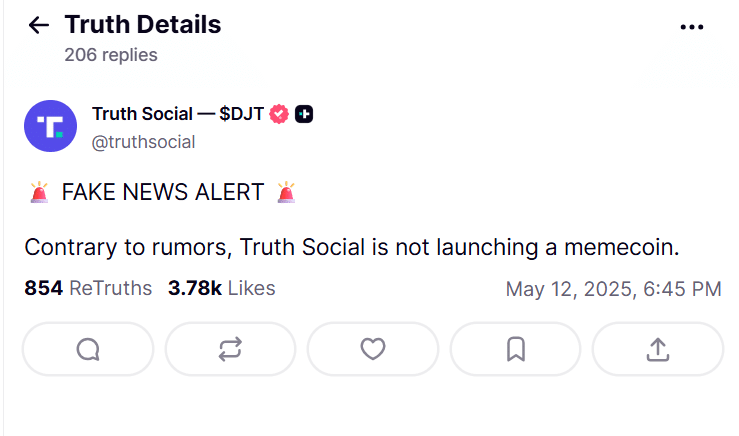Click the black plus badge icon
The height and width of the screenshot is (436, 739).
[305, 114]
